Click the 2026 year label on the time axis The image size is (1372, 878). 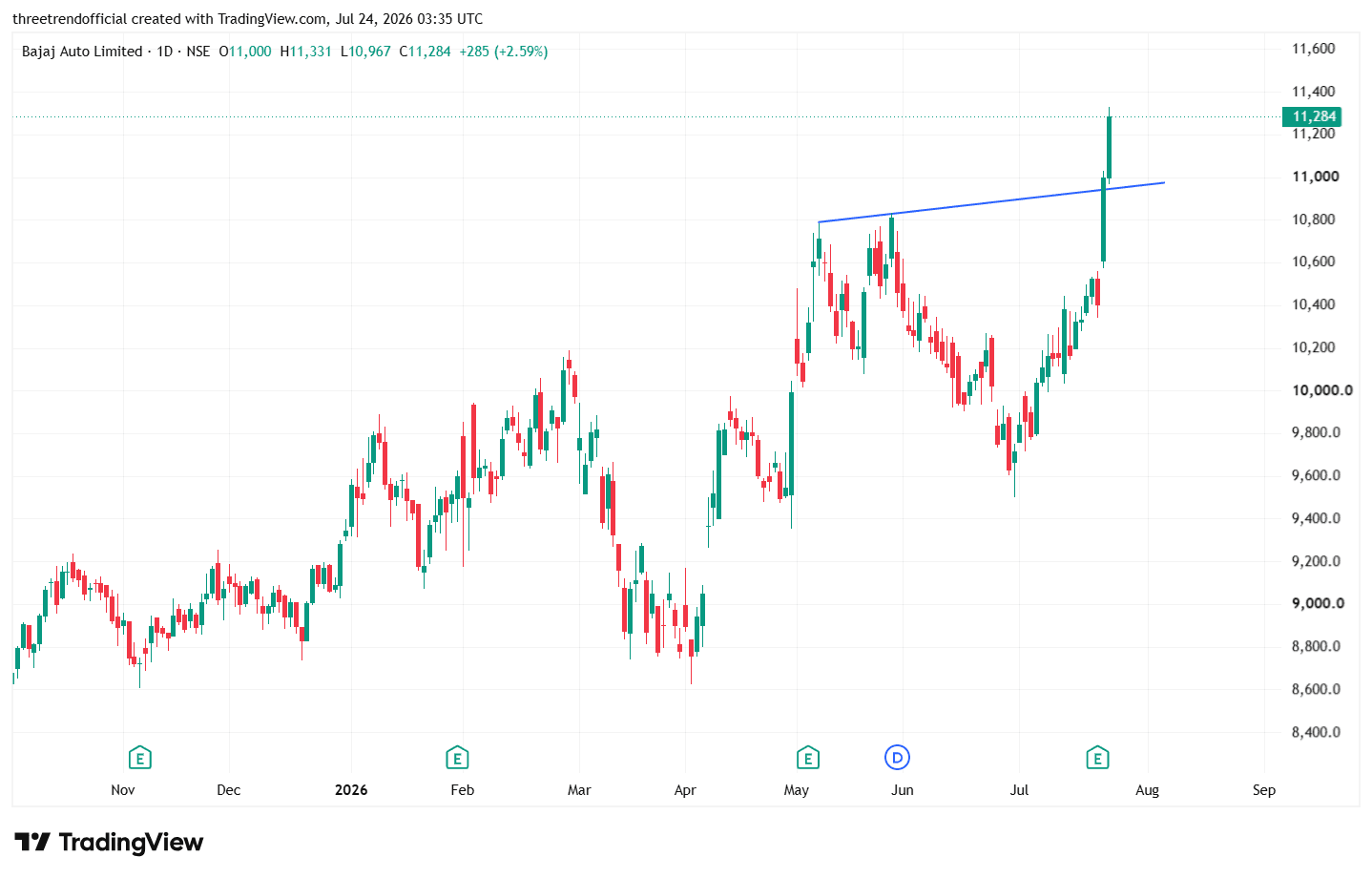click(351, 790)
